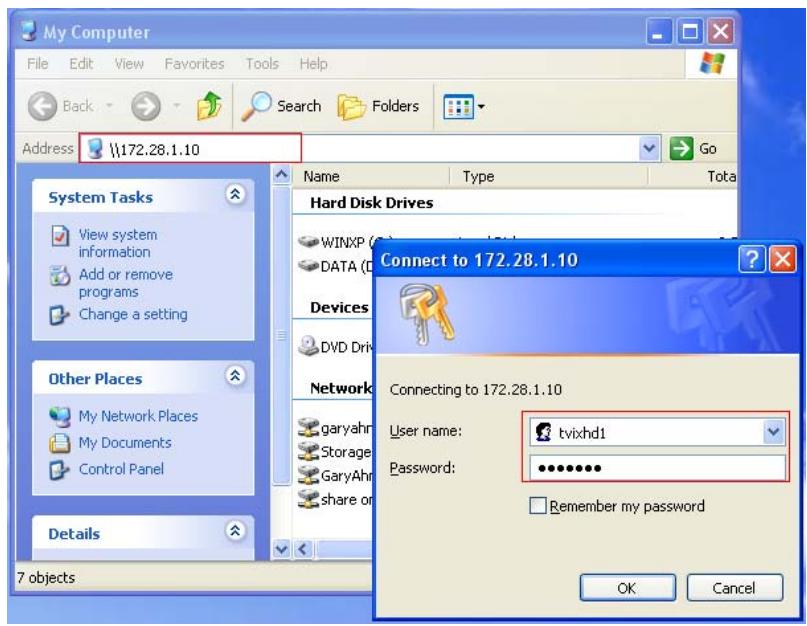Click the help question mark in Connect dialog
807x626 pixels.
pyautogui.click(x=751, y=259)
